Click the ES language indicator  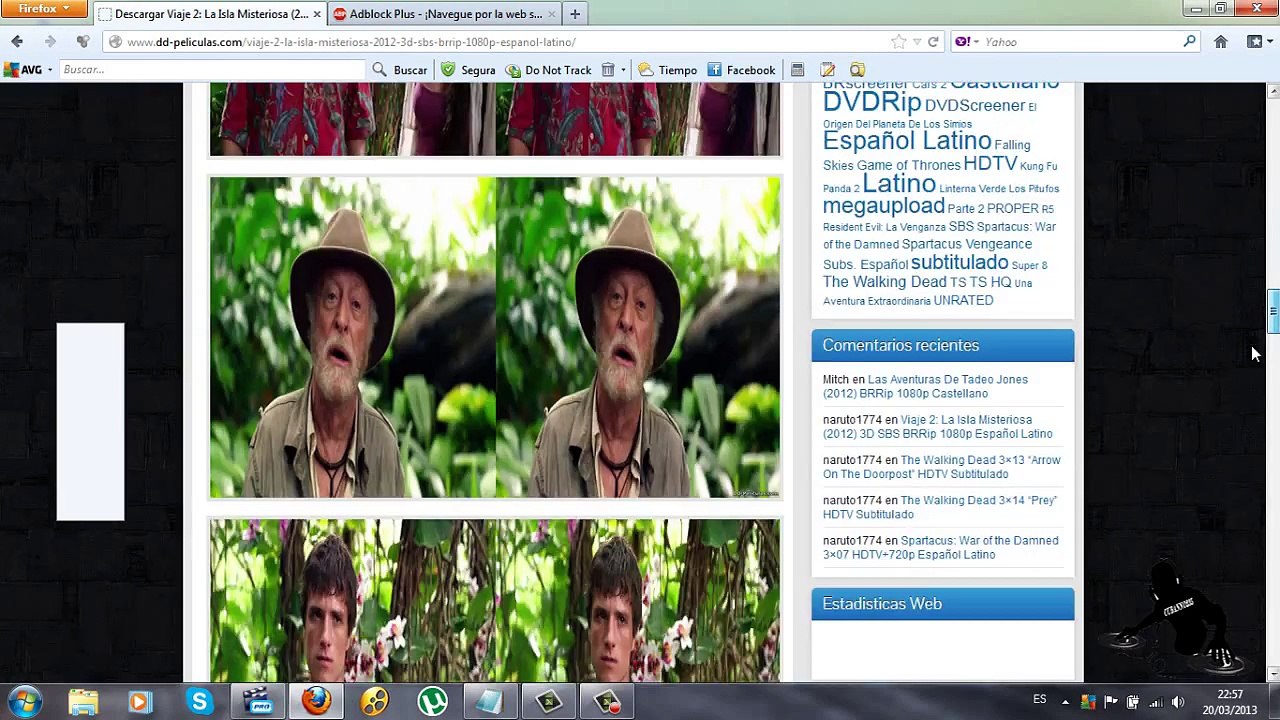tap(1040, 700)
